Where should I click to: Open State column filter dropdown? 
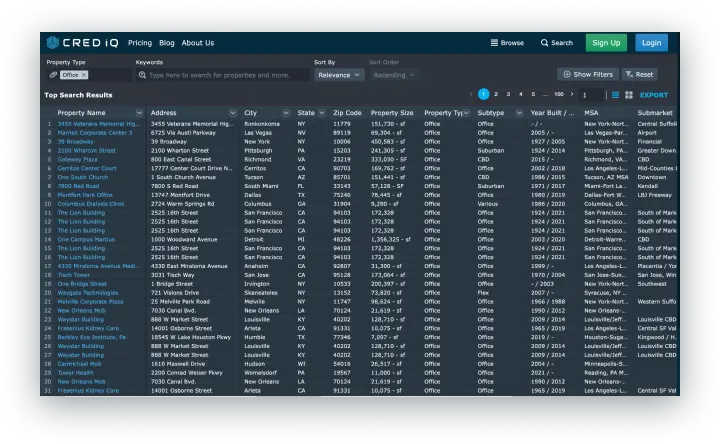click(x=322, y=113)
